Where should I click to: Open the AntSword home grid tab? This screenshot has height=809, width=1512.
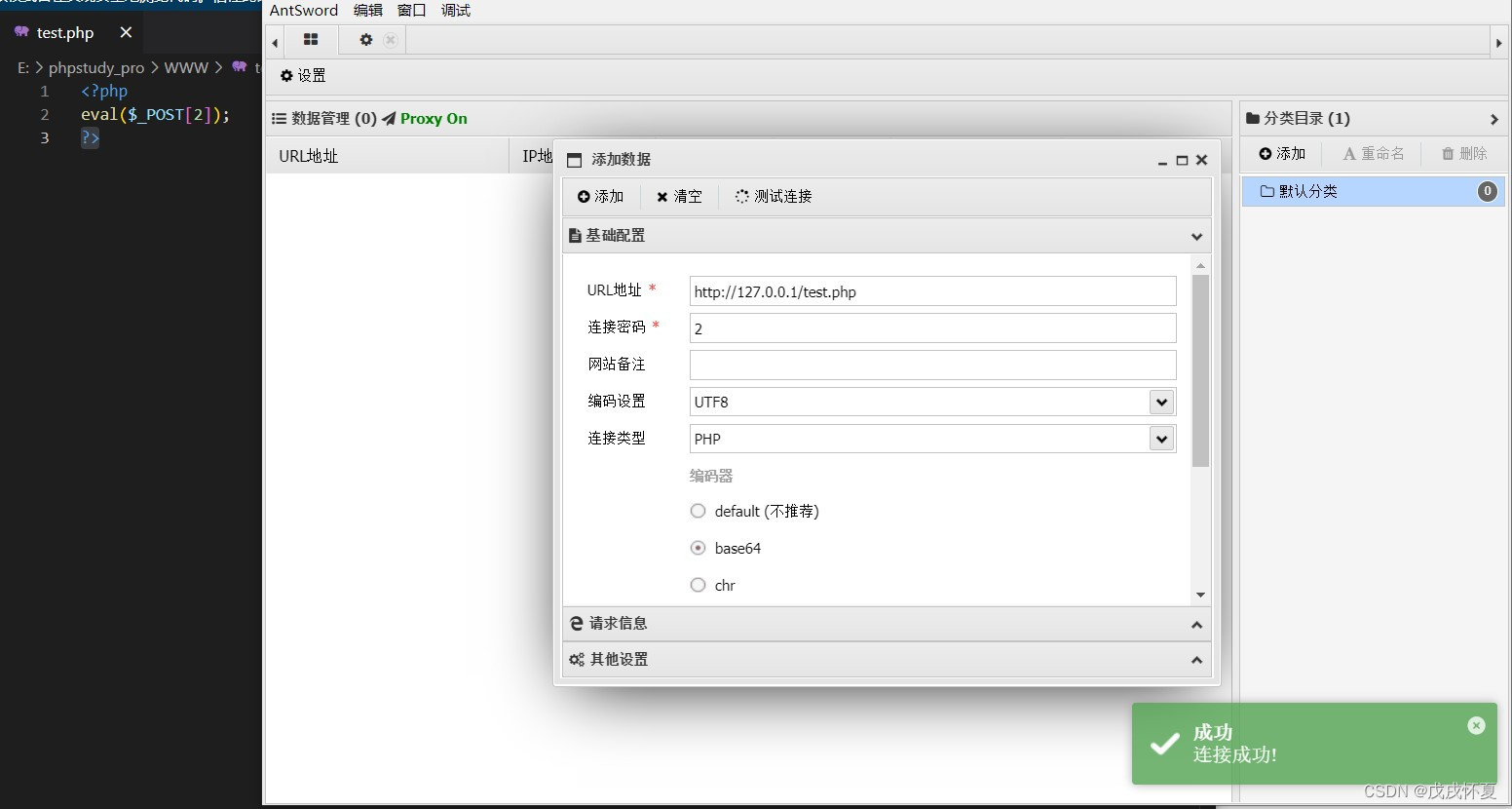[311, 40]
